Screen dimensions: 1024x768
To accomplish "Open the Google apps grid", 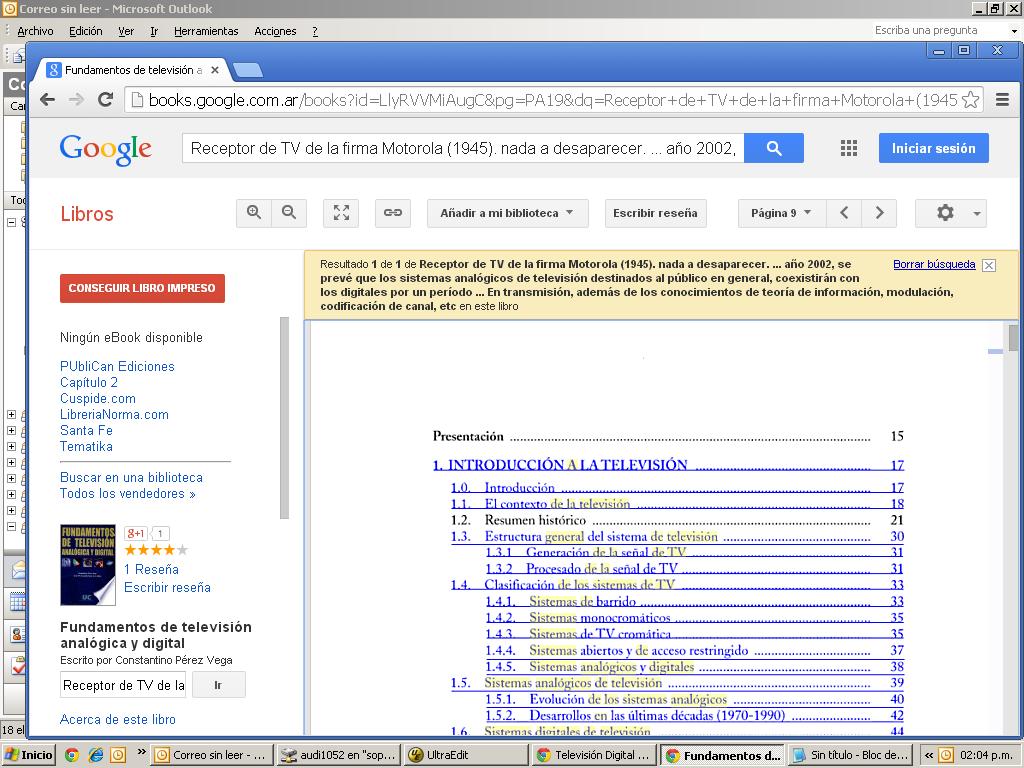I will (848, 148).
